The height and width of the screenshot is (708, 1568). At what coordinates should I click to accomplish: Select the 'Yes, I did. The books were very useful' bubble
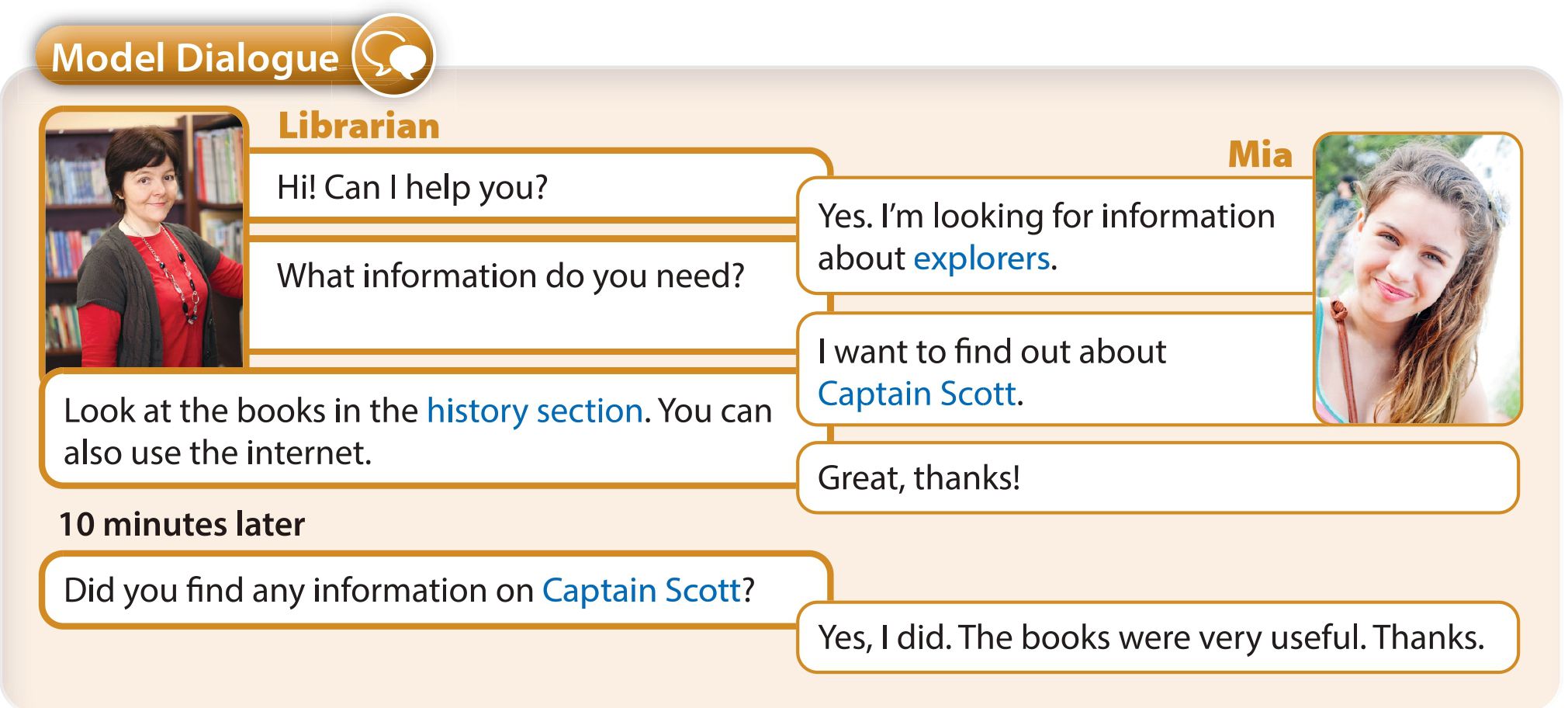1157,637
